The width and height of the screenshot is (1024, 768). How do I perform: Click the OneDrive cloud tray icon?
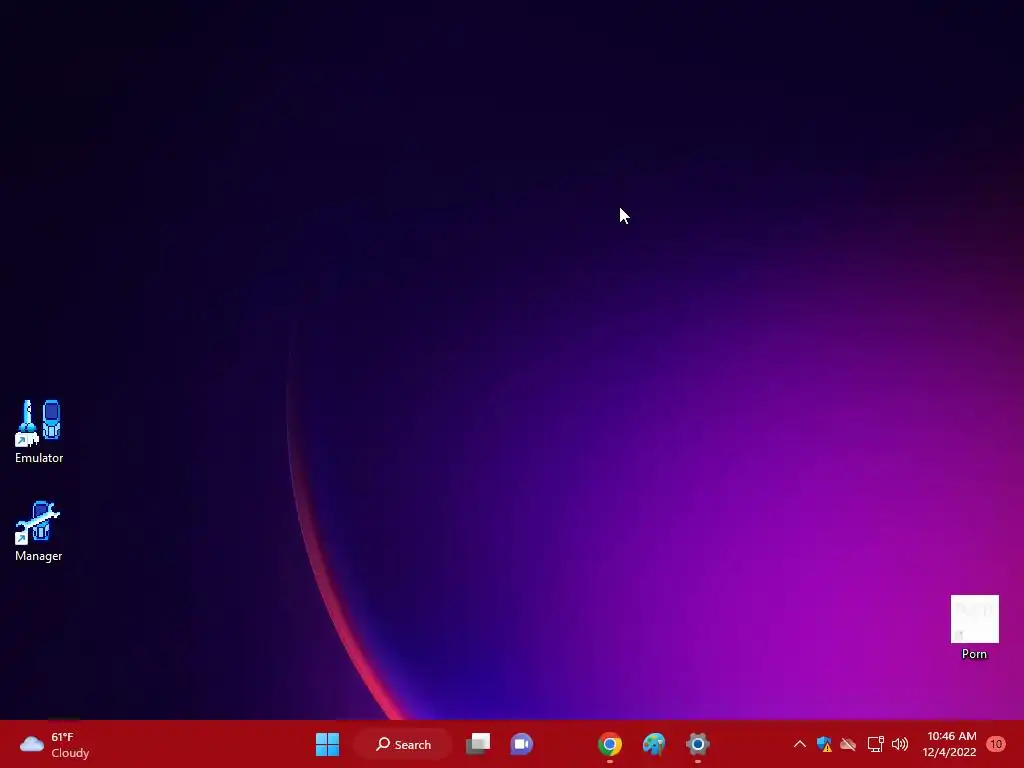pos(848,744)
